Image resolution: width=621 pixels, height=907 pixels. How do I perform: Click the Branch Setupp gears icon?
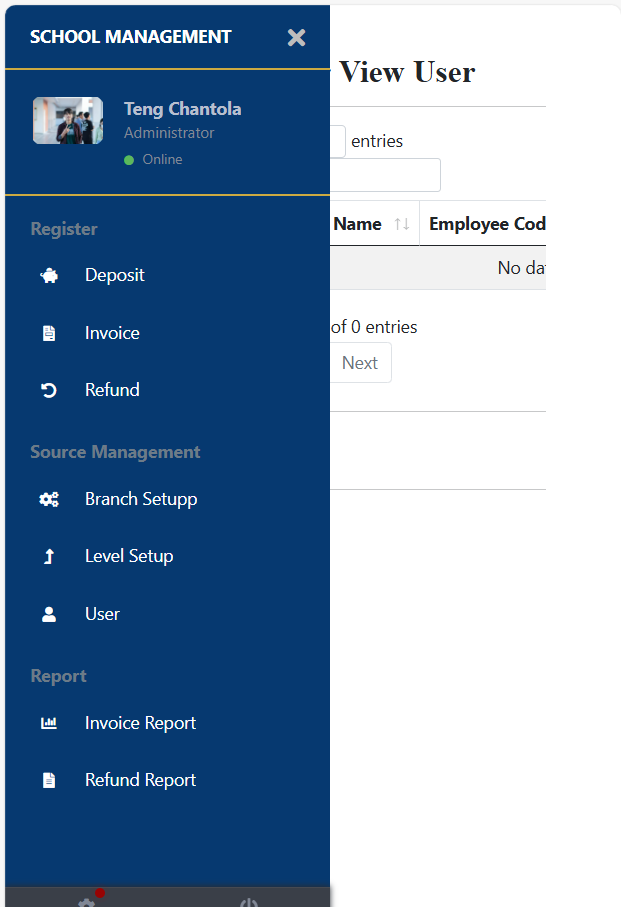coord(48,500)
